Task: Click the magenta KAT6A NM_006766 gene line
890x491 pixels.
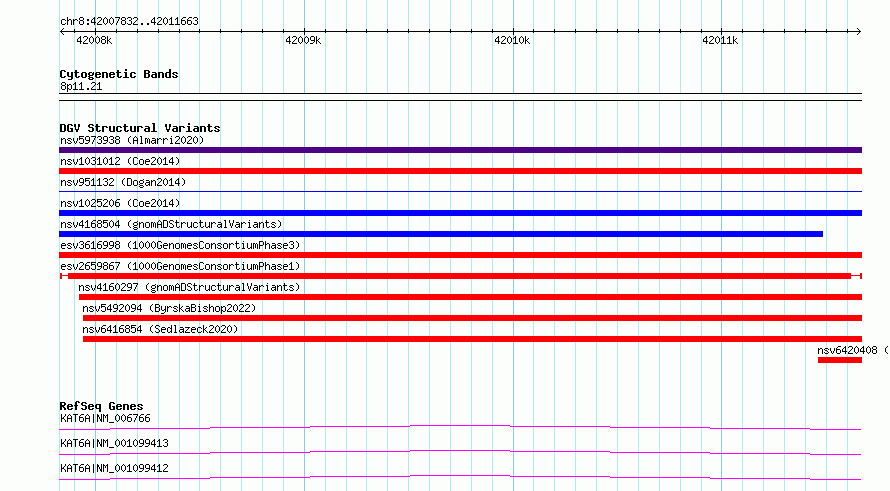Action: 460,427
